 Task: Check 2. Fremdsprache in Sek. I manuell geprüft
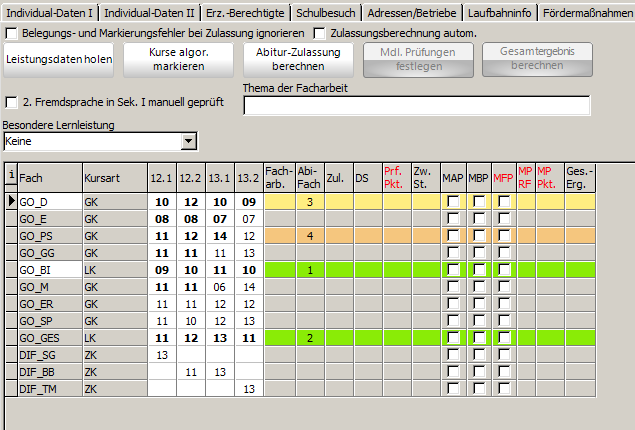click(x=11, y=102)
